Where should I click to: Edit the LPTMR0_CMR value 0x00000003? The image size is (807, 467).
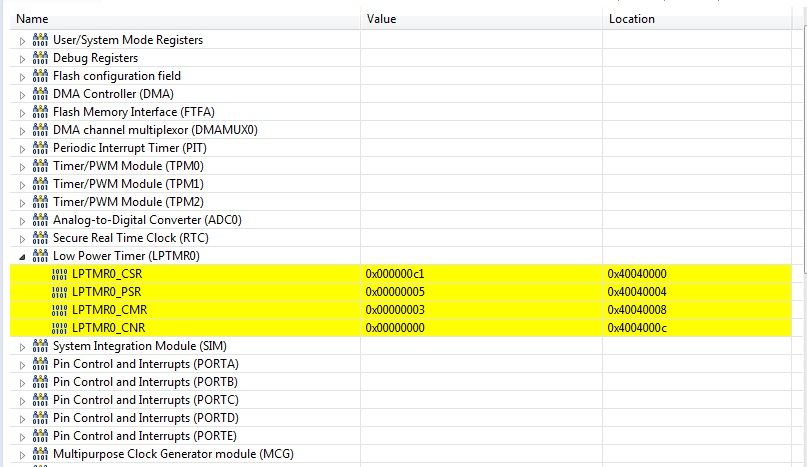(395, 310)
